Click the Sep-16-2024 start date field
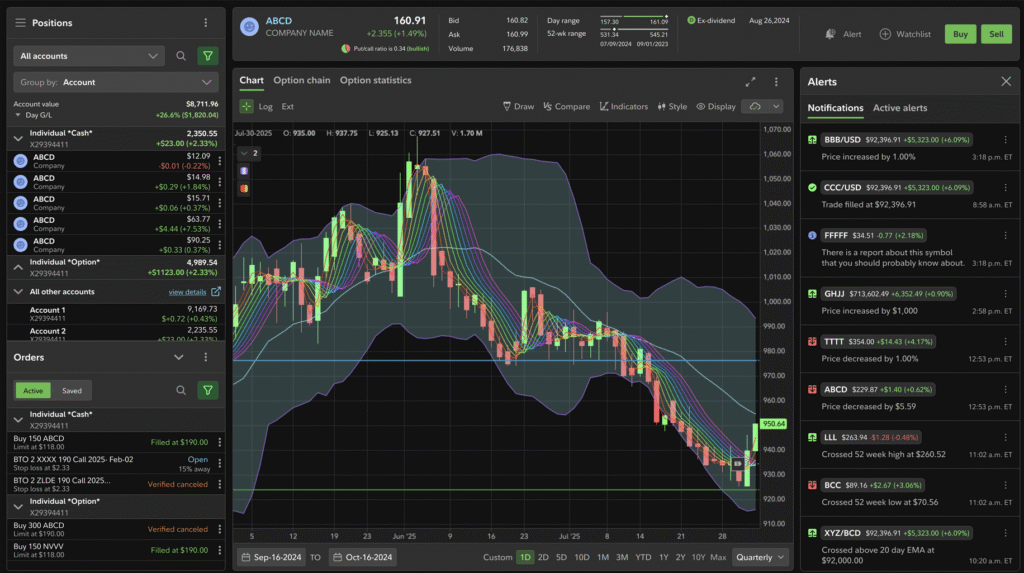The height and width of the screenshot is (573, 1024). (271, 557)
